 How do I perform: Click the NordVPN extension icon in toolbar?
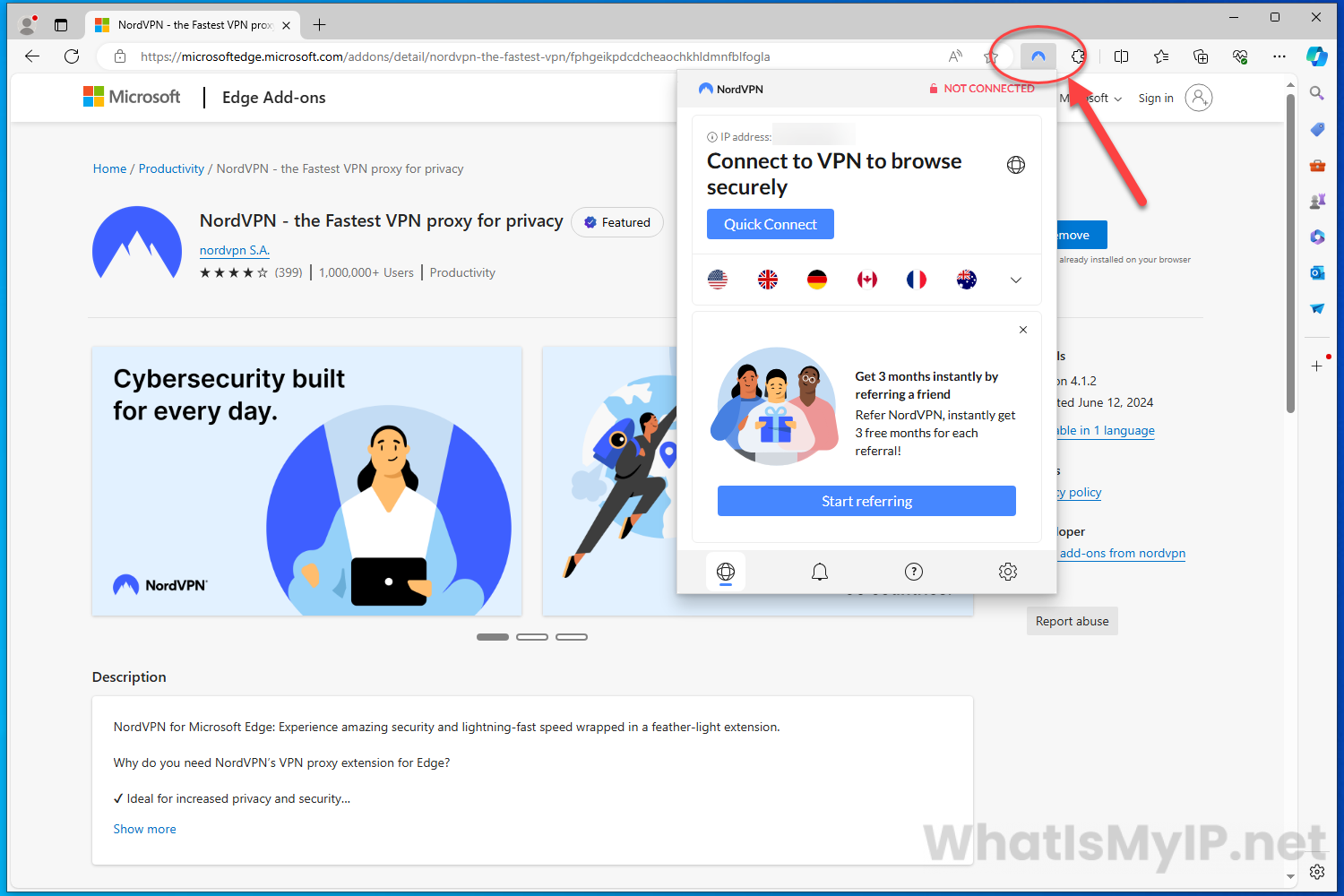pyautogui.click(x=1038, y=56)
